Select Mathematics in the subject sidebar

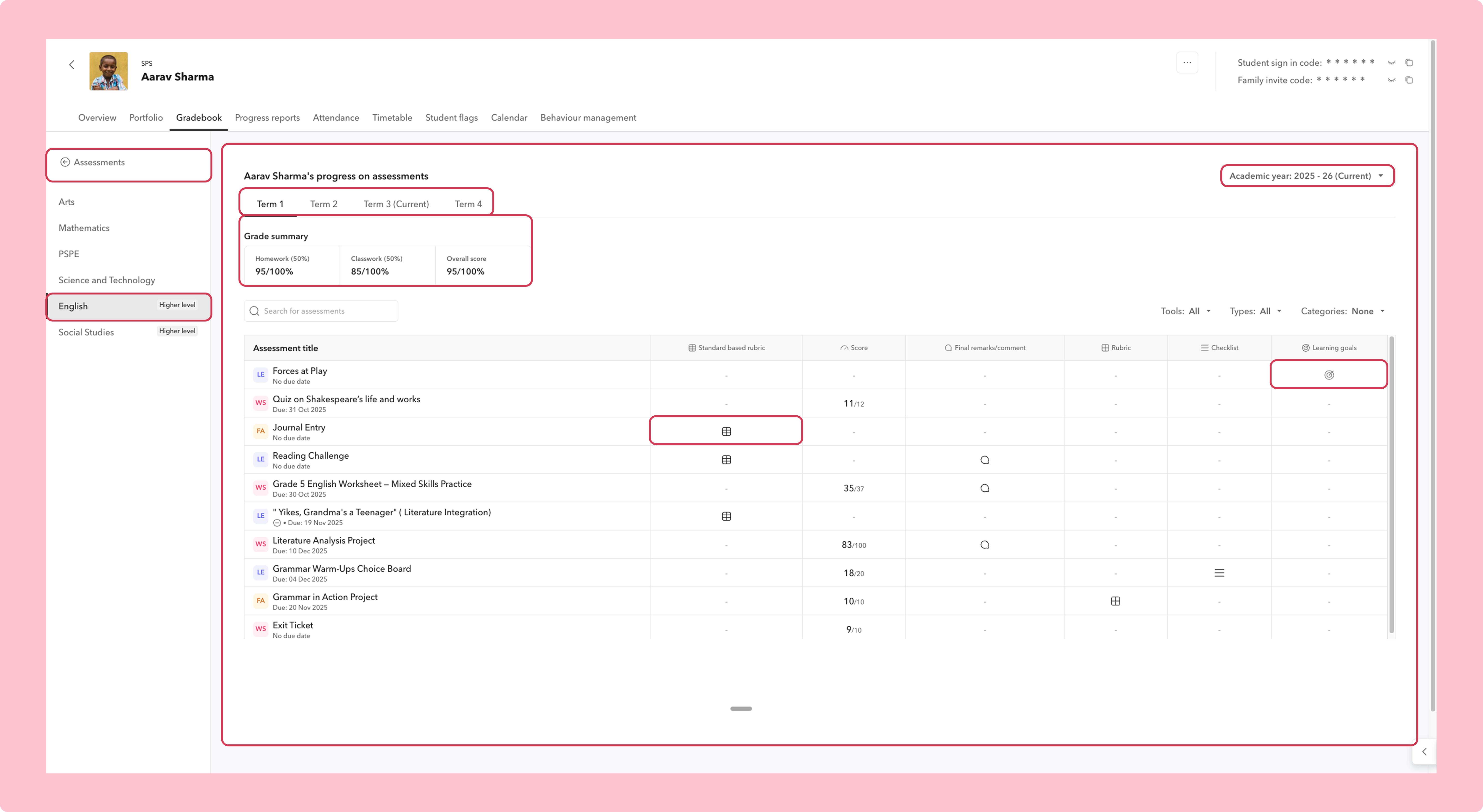(84, 228)
